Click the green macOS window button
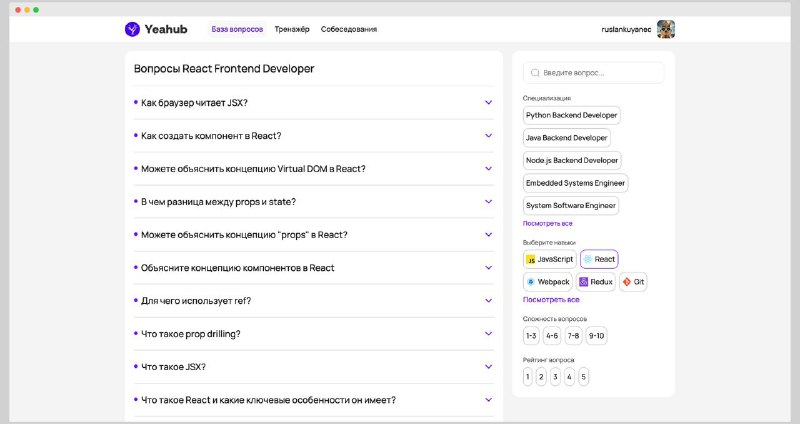This screenshot has width=800, height=424. click(x=36, y=10)
